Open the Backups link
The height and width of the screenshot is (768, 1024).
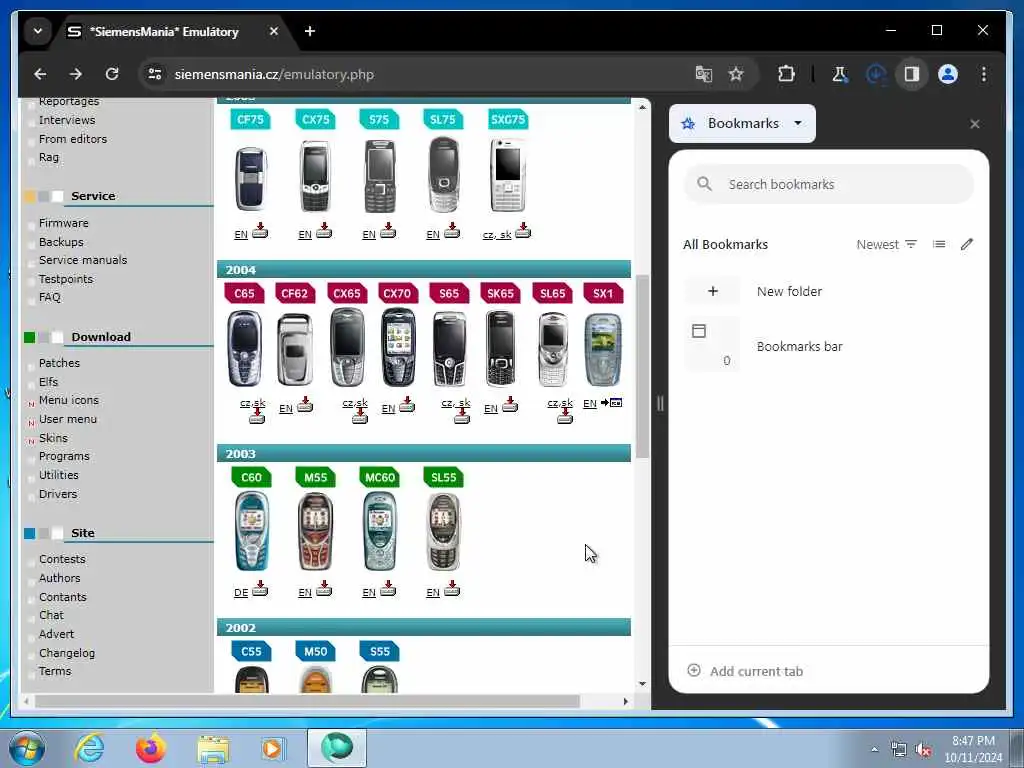(61, 242)
